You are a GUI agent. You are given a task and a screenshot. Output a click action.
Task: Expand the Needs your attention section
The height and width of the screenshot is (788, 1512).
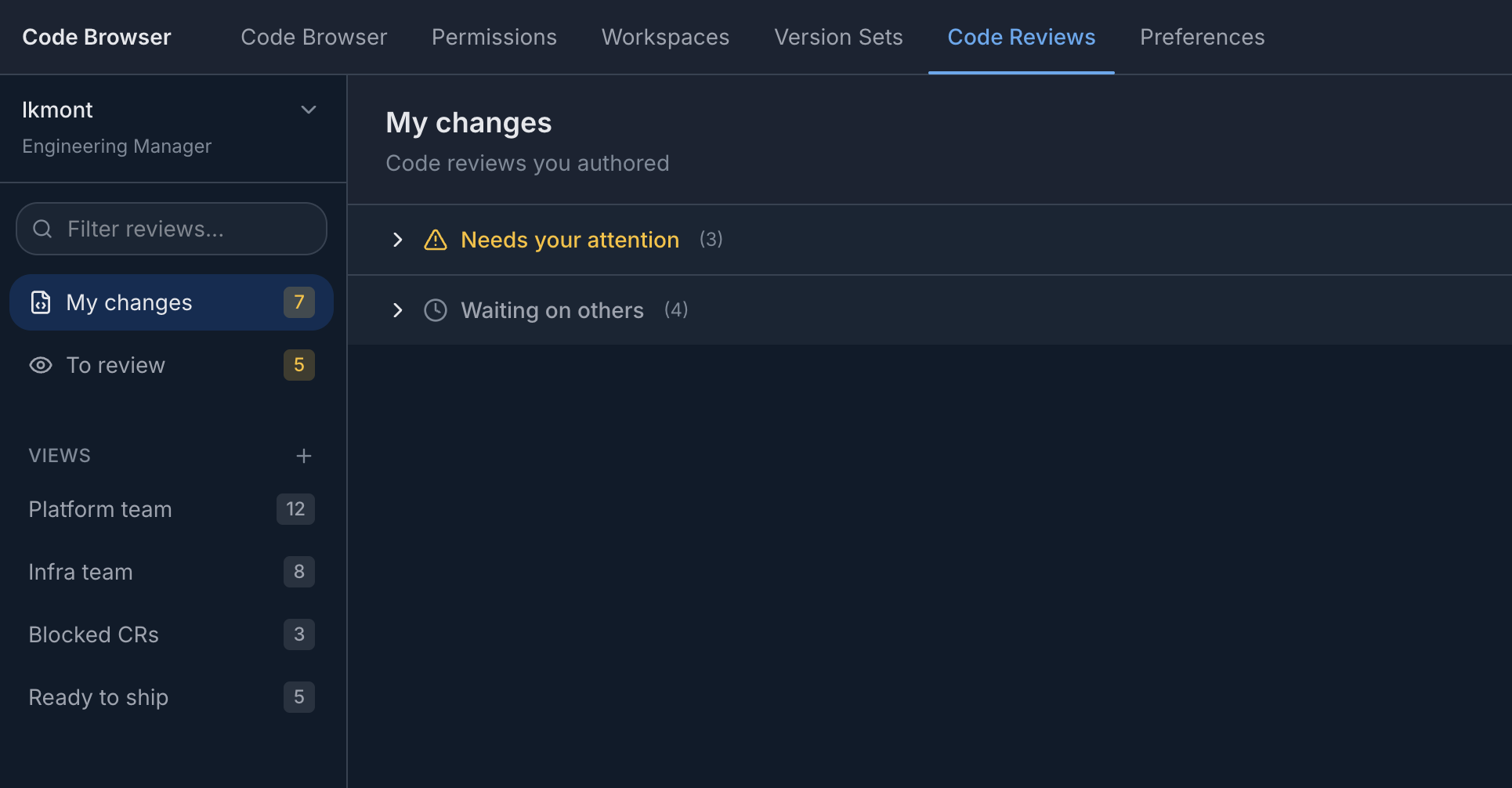point(397,240)
